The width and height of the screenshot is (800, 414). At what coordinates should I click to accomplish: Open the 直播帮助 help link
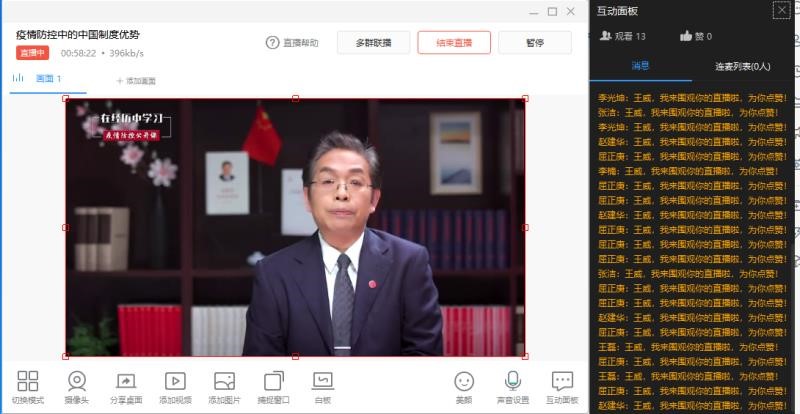pyautogui.click(x=293, y=43)
